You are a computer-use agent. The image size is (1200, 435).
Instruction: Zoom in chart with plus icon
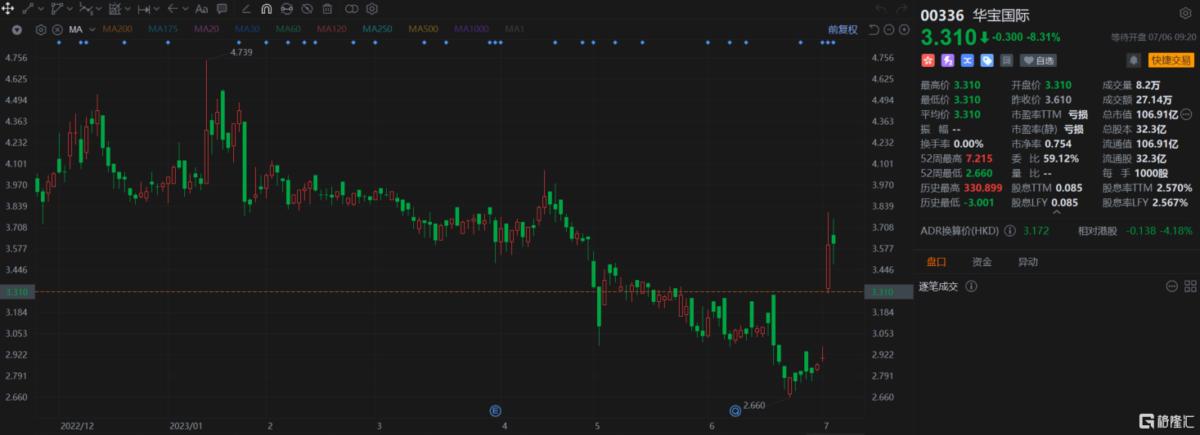point(904,30)
